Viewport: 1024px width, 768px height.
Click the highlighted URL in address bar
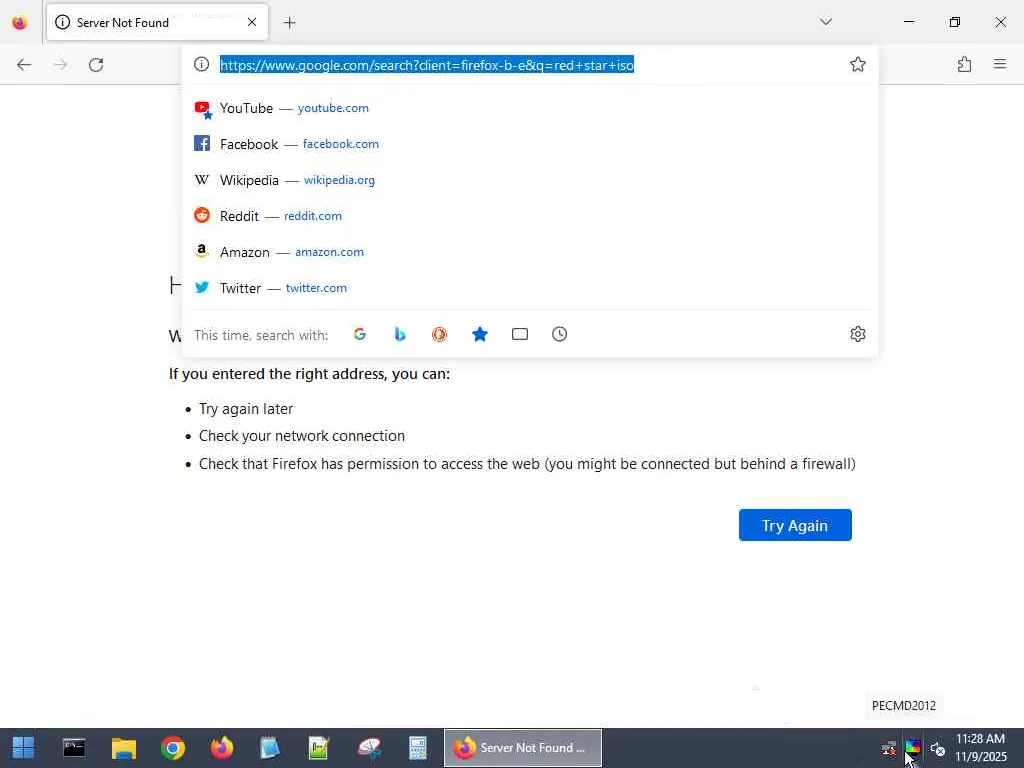click(x=427, y=65)
